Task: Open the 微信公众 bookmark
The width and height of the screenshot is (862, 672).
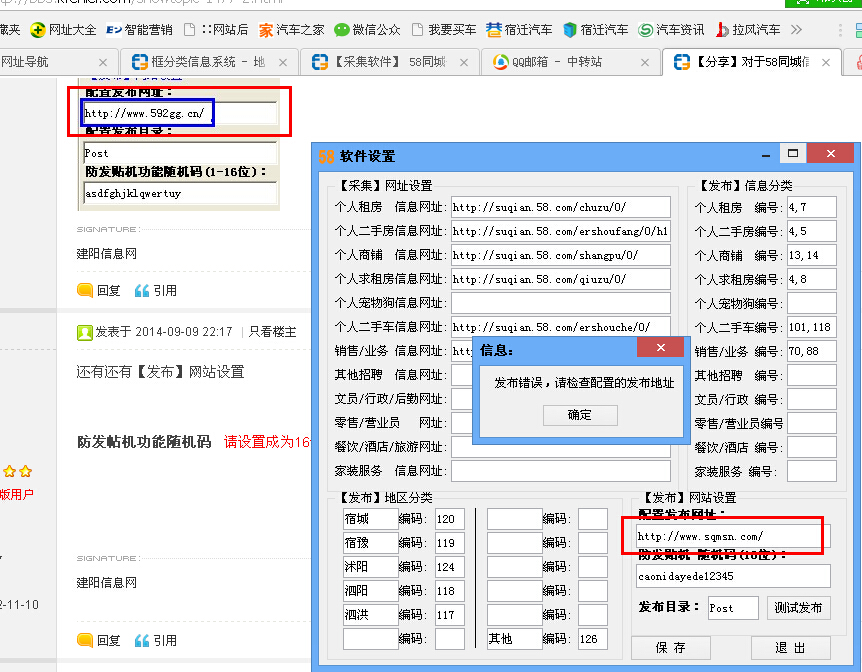Action: (x=367, y=30)
